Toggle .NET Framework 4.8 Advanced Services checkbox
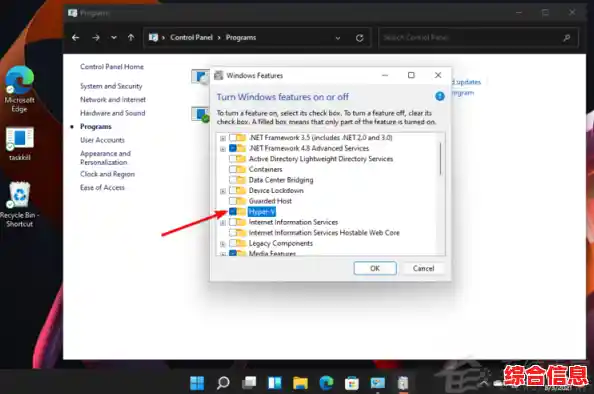This screenshot has width=594, height=394. pyautogui.click(x=233, y=148)
